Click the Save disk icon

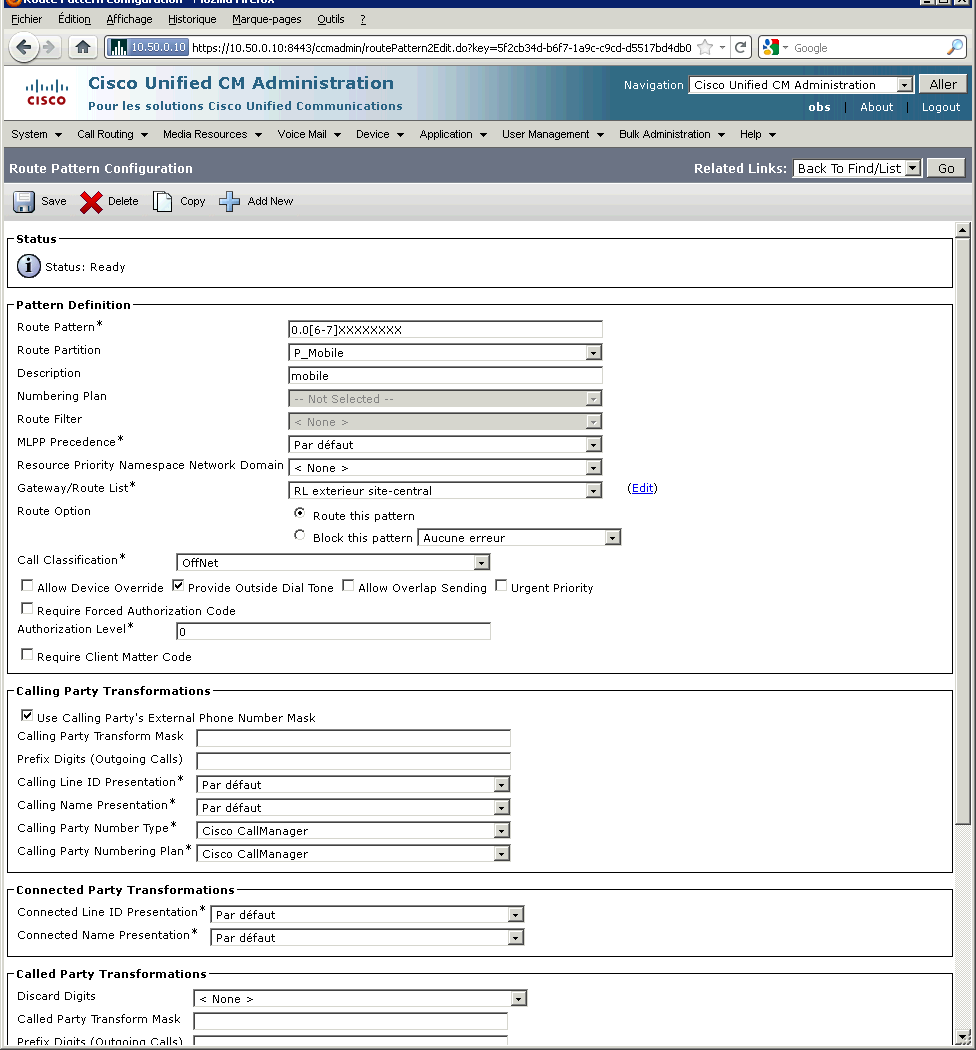pyautogui.click(x=24, y=202)
